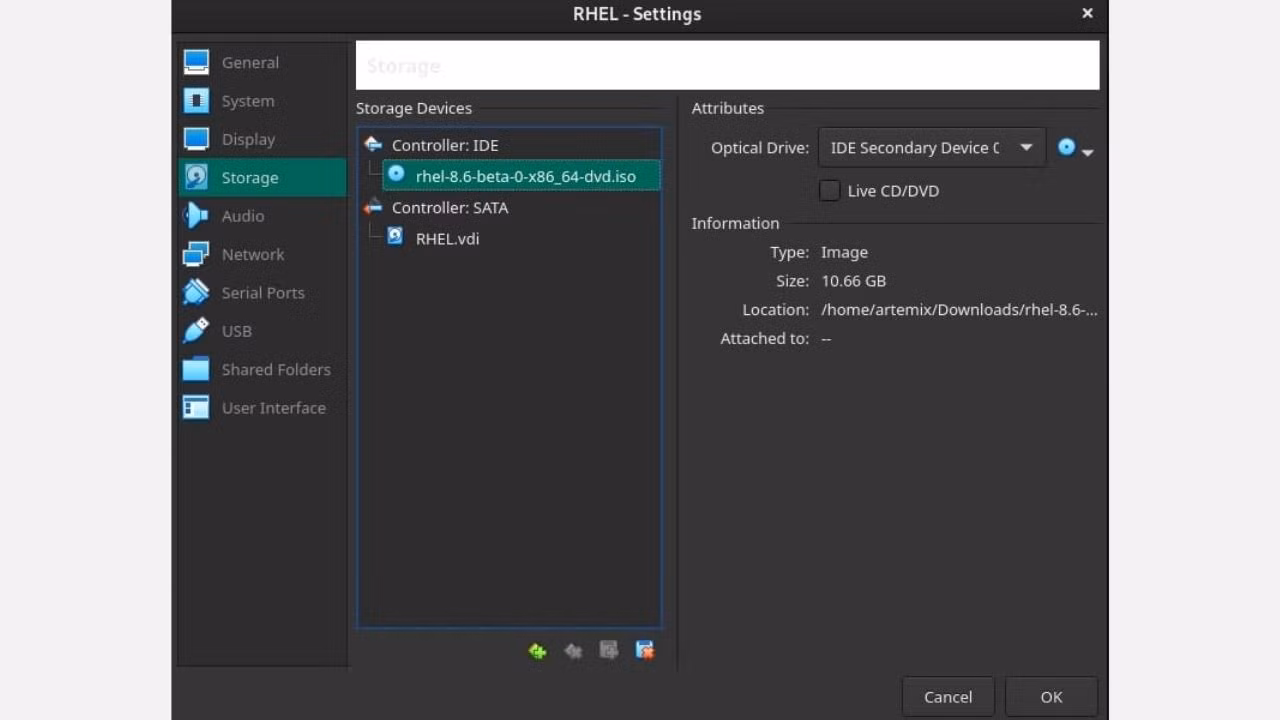
Task: Open the User Interface category
Action: tap(262, 408)
